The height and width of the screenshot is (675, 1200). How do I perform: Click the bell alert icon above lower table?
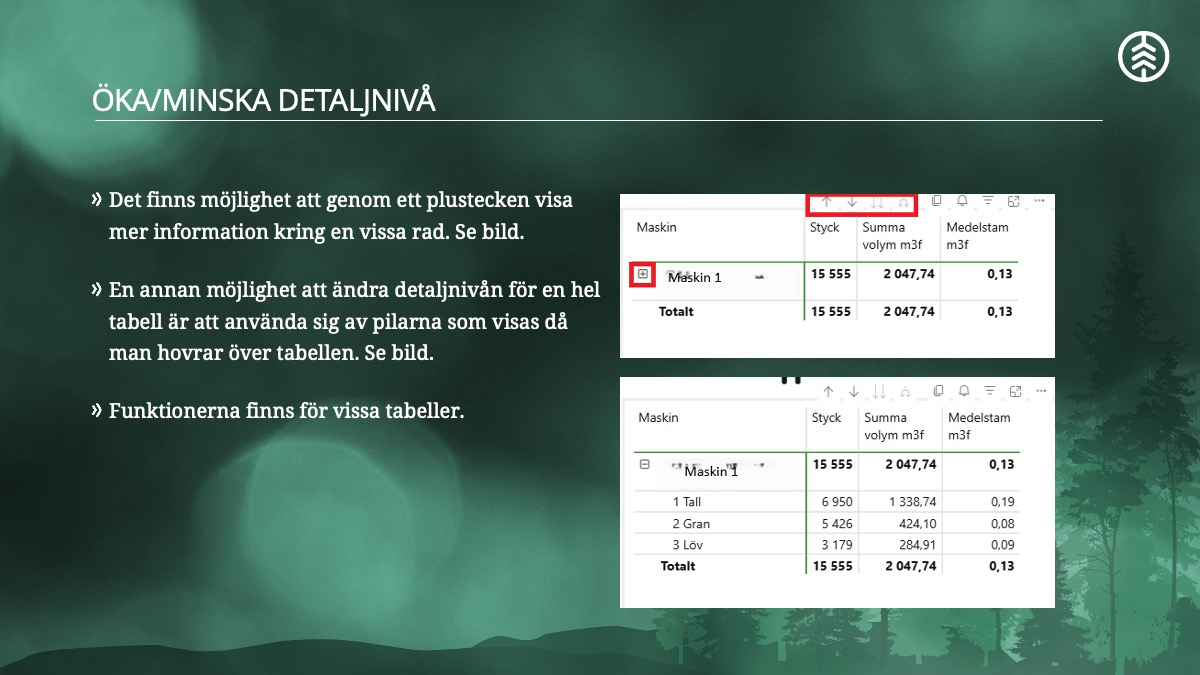(x=964, y=391)
